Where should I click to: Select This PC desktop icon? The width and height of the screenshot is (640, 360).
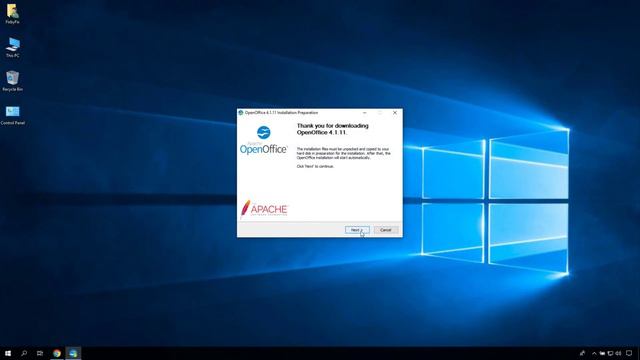coord(12,47)
